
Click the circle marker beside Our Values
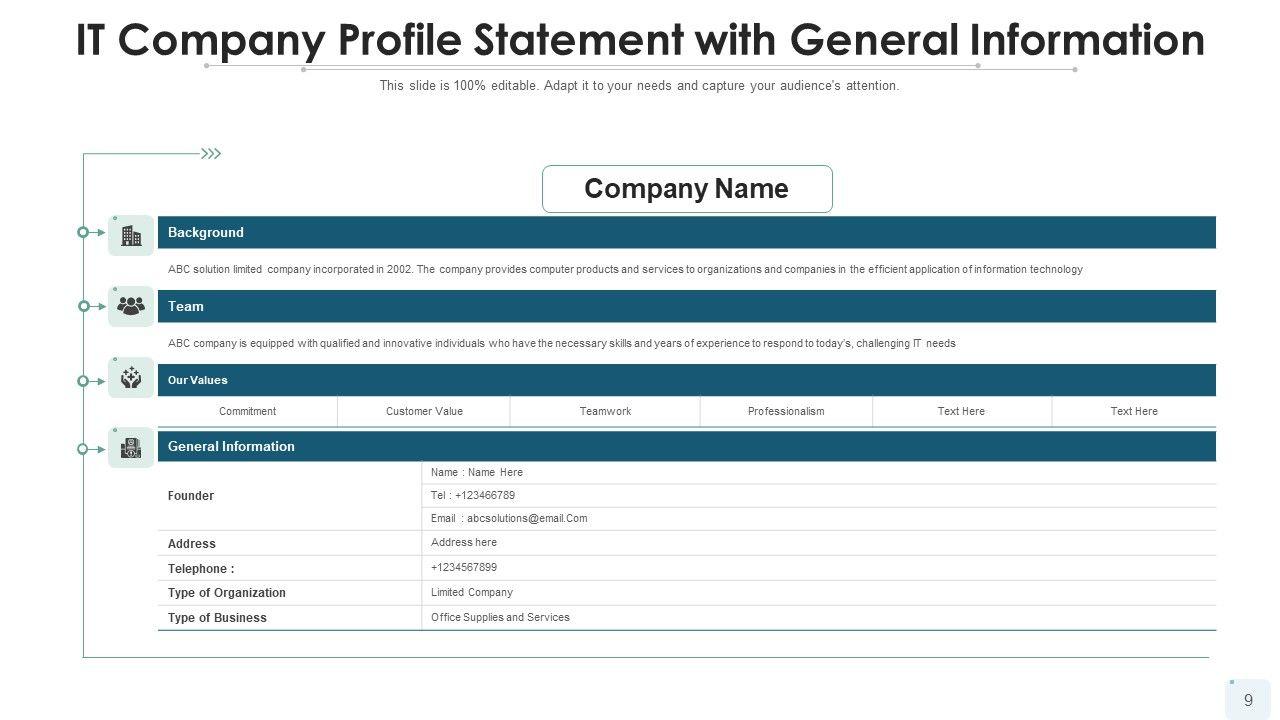83,381
